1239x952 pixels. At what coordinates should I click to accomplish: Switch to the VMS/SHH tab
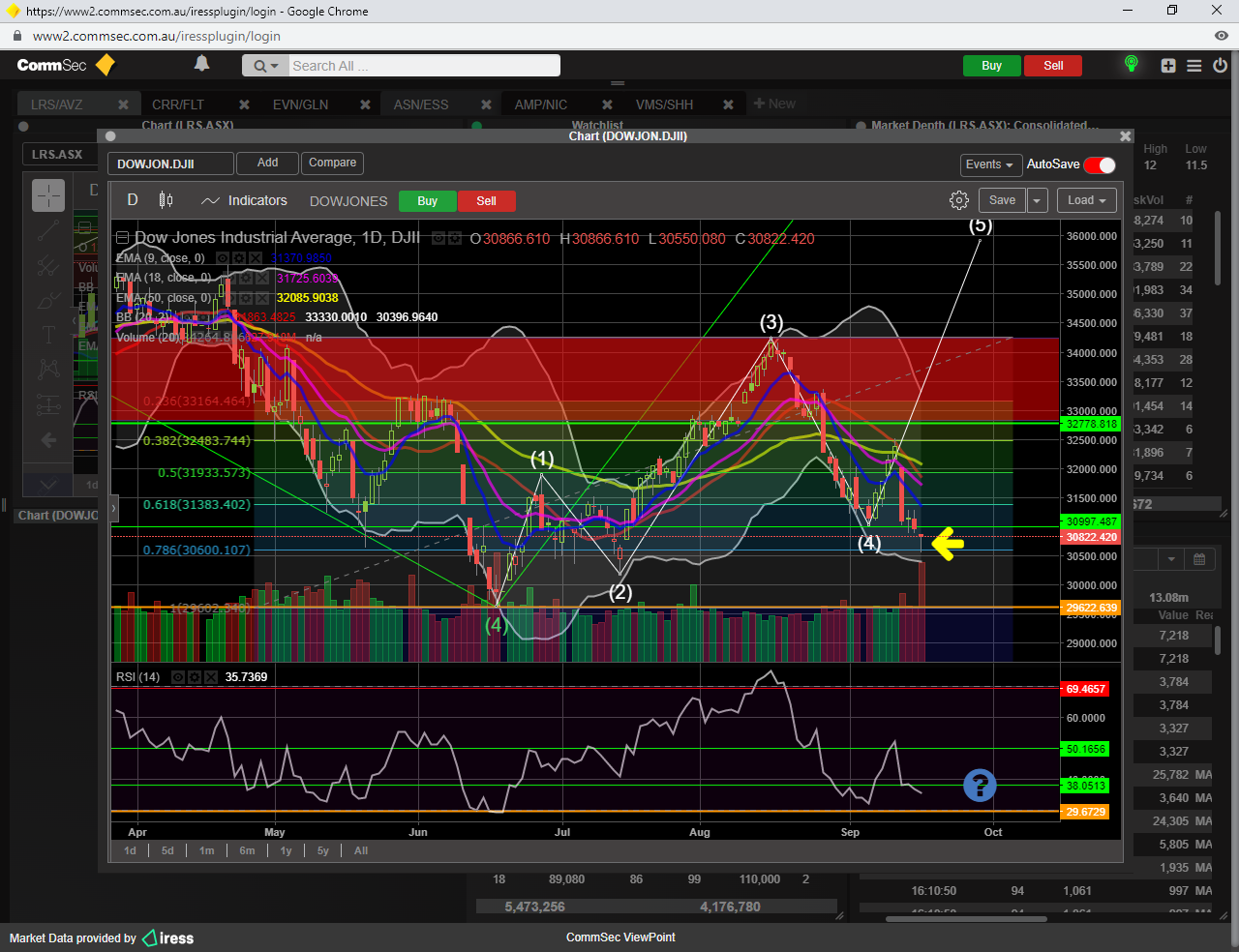point(665,104)
